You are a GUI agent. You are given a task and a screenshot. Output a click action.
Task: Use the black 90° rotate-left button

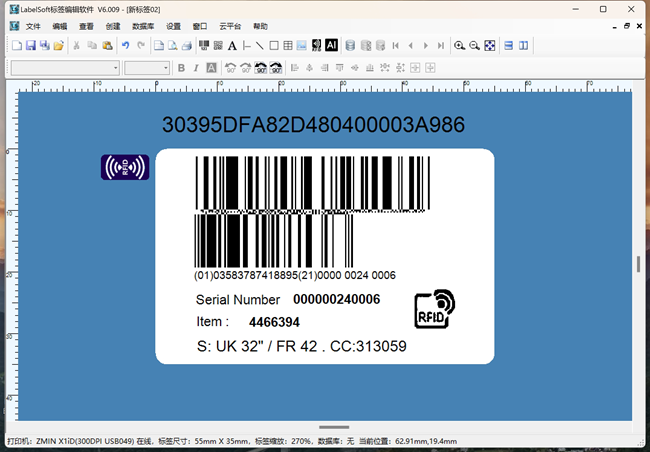pyautogui.click(x=261, y=68)
